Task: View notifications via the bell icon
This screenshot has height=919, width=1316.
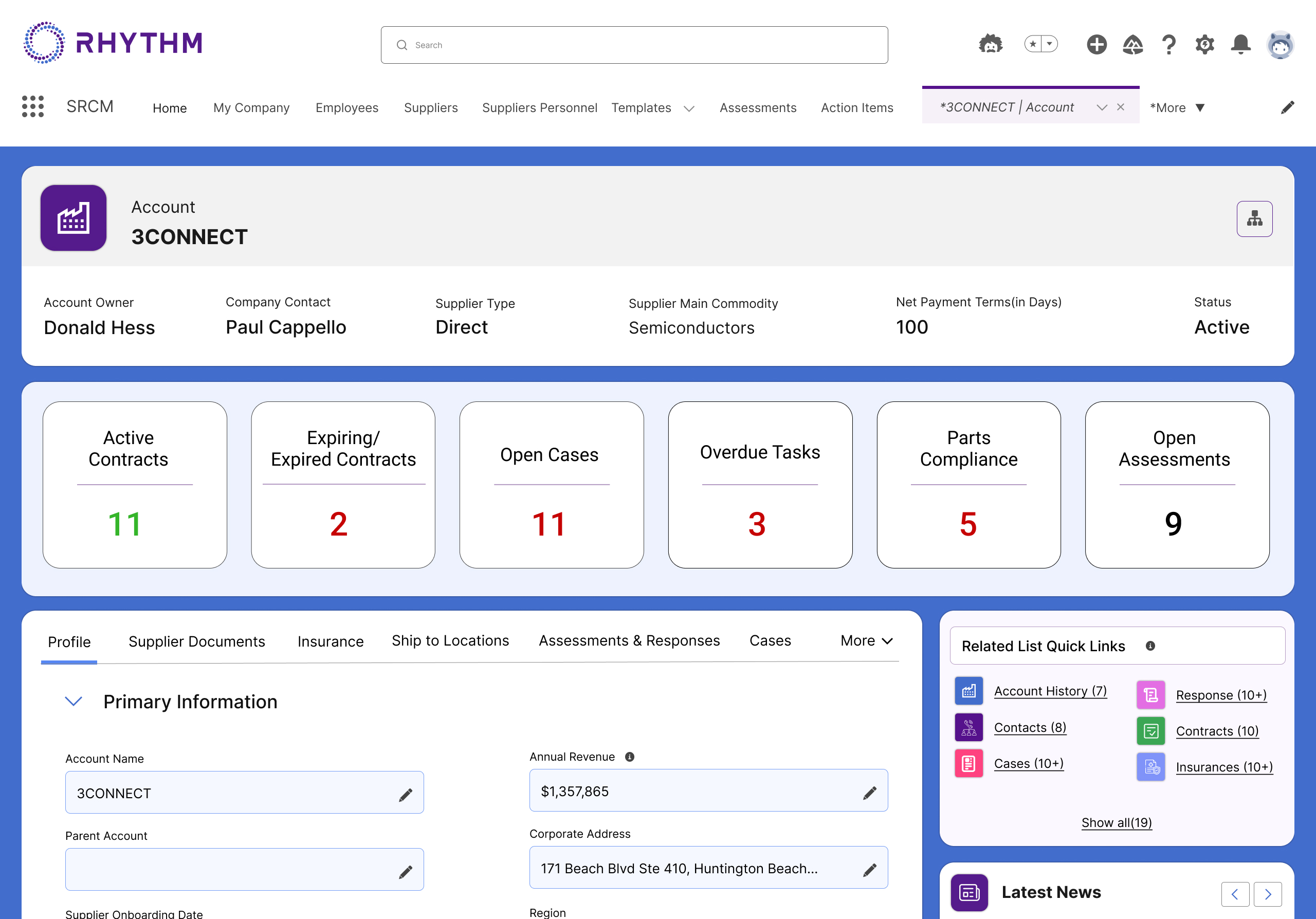Action: point(1241,44)
